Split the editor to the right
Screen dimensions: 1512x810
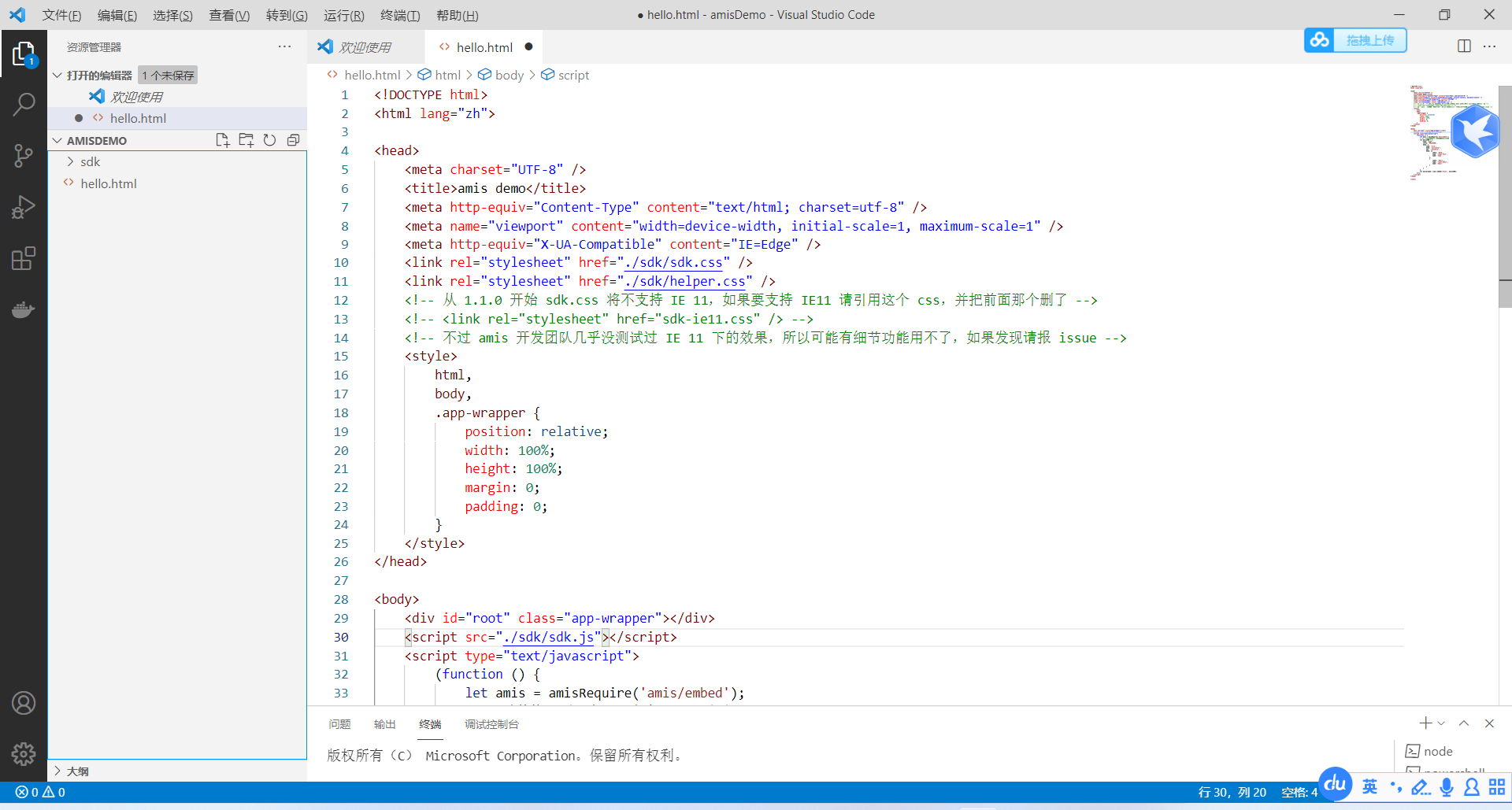[x=1464, y=46]
